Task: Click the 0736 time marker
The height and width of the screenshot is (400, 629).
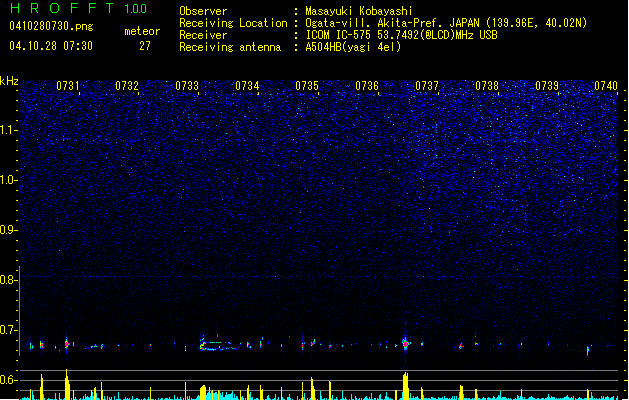Action: [367, 86]
